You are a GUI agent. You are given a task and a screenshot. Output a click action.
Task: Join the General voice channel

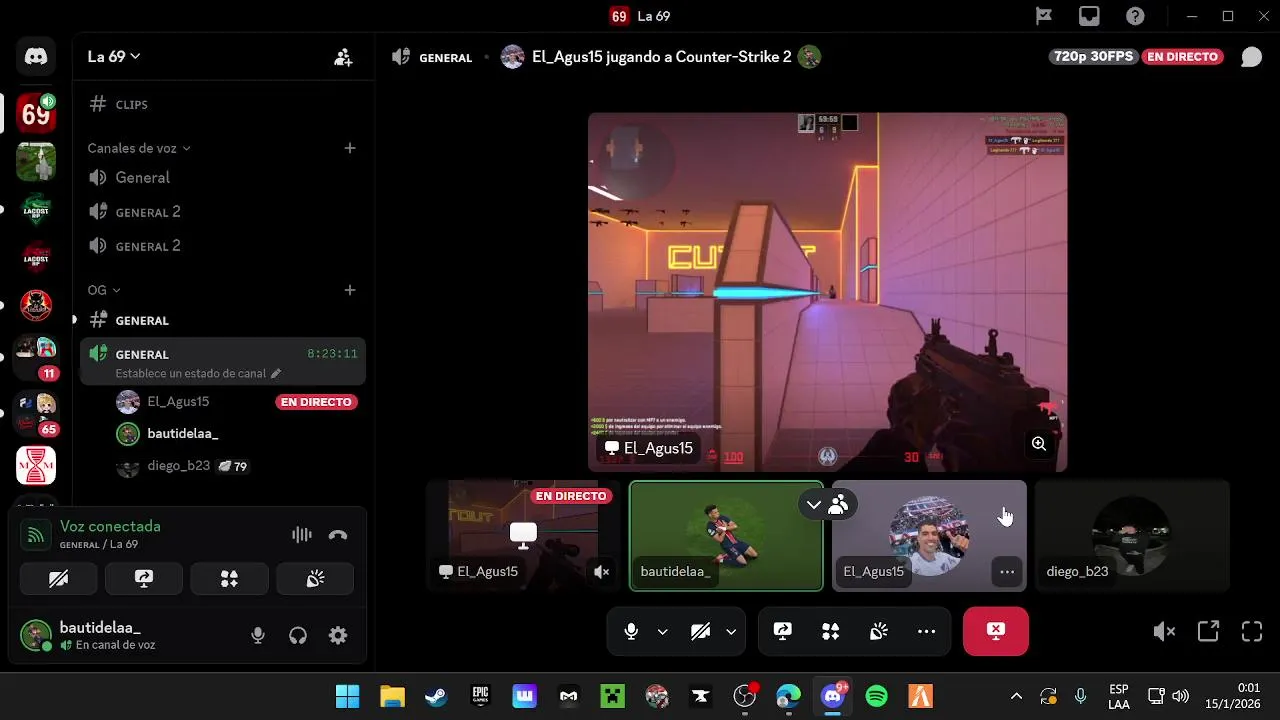click(x=223, y=177)
